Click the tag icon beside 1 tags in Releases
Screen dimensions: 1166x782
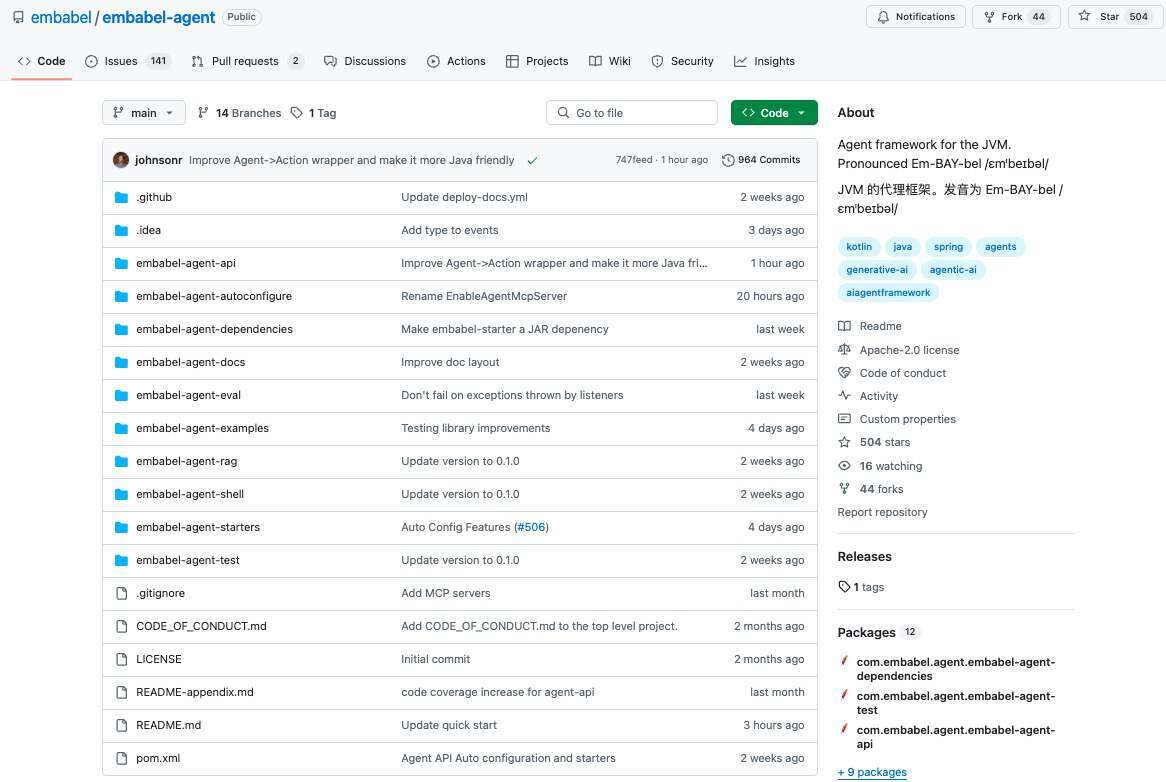pos(844,586)
